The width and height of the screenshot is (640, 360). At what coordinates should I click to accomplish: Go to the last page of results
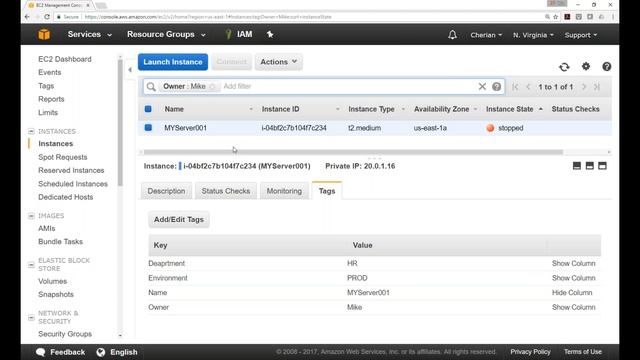(x=597, y=87)
